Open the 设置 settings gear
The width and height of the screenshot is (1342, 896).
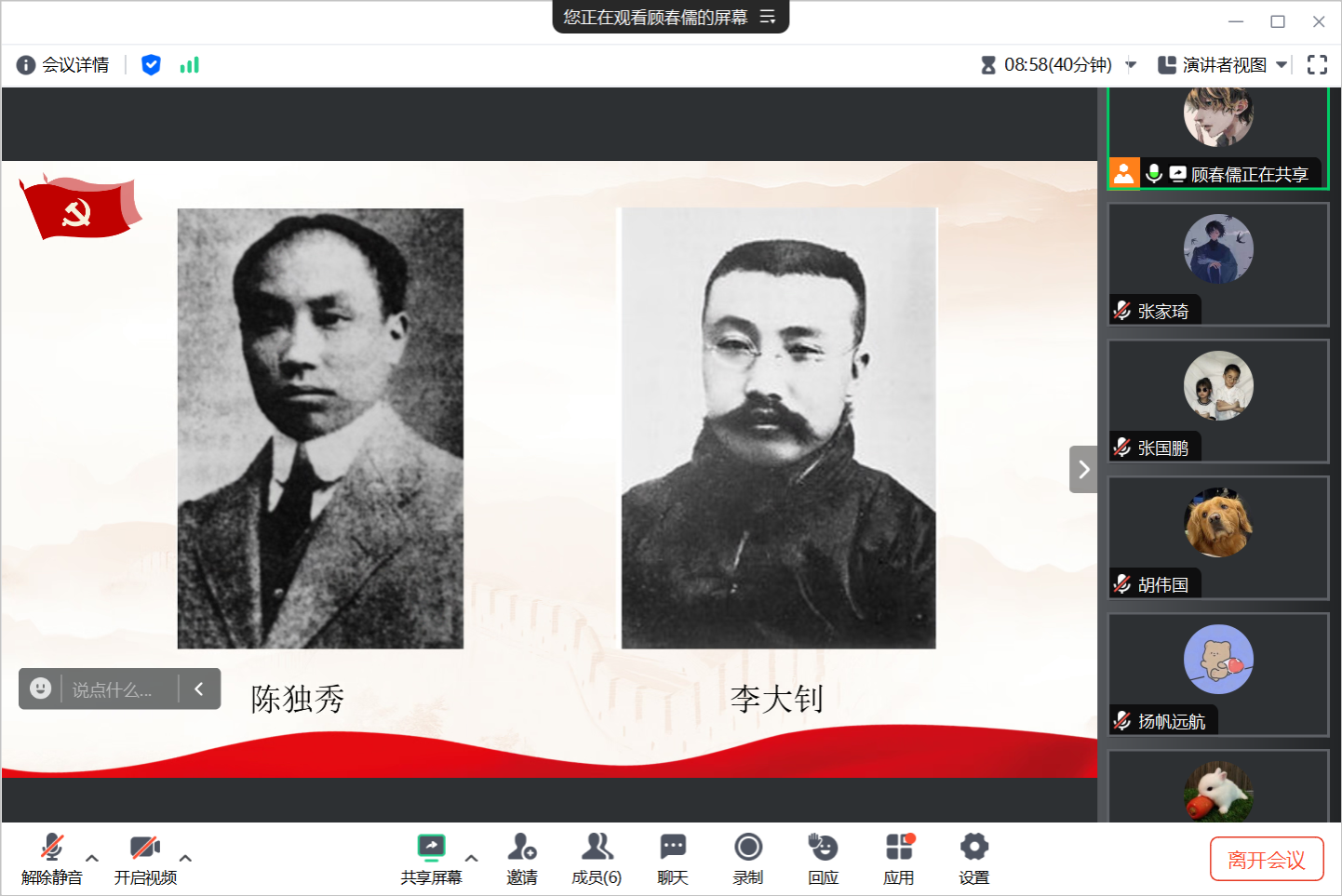point(973,857)
